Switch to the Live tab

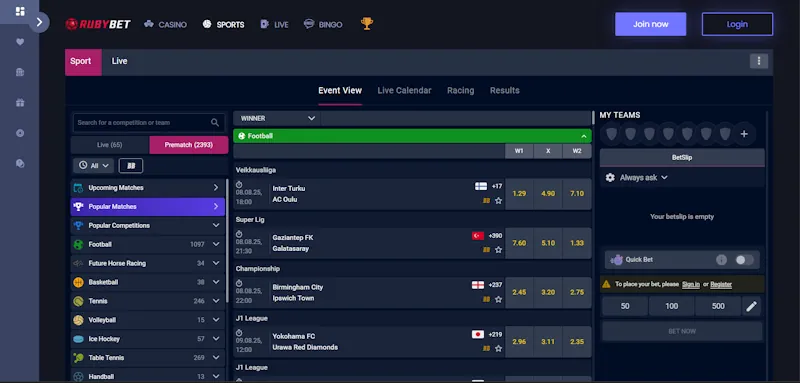[119, 61]
